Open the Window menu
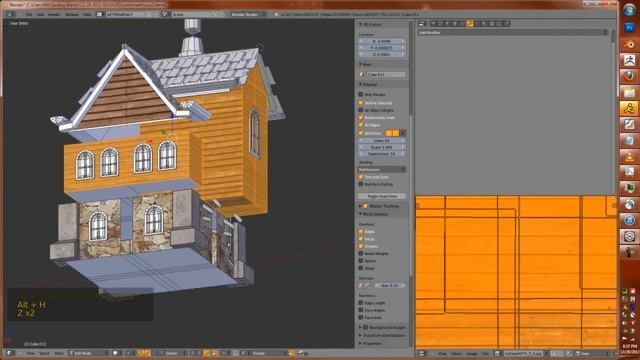640x360 pixels. 72,14
